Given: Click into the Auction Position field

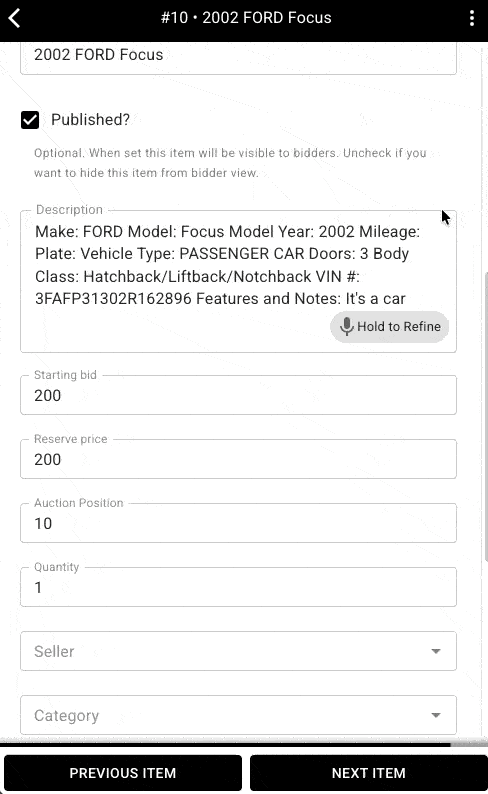Looking at the screenshot, I should [238, 523].
